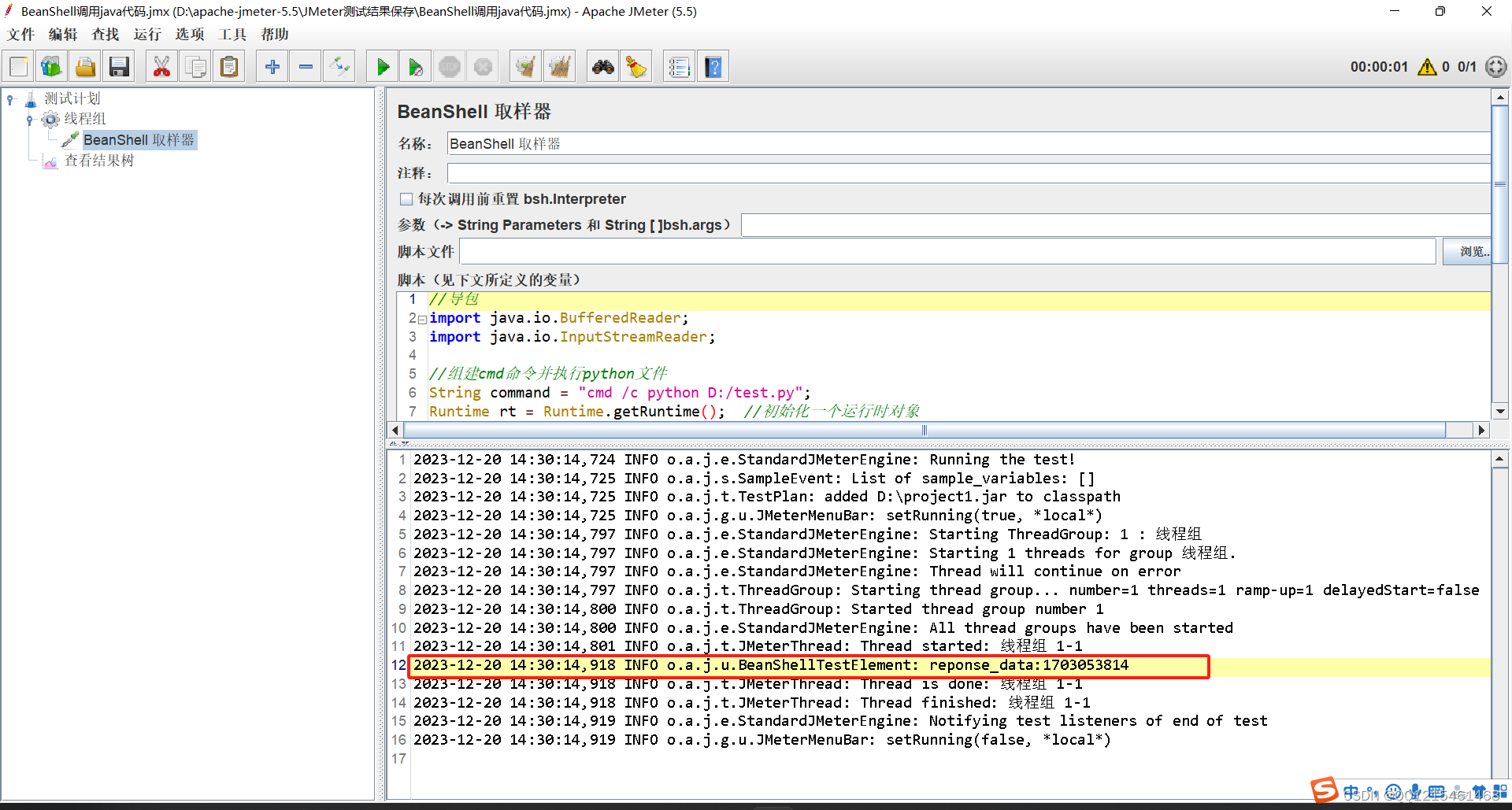Viewport: 1512px width, 810px height.
Task: Open Search with the binoculars icon
Action: pyautogui.click(x=603, y=67)
